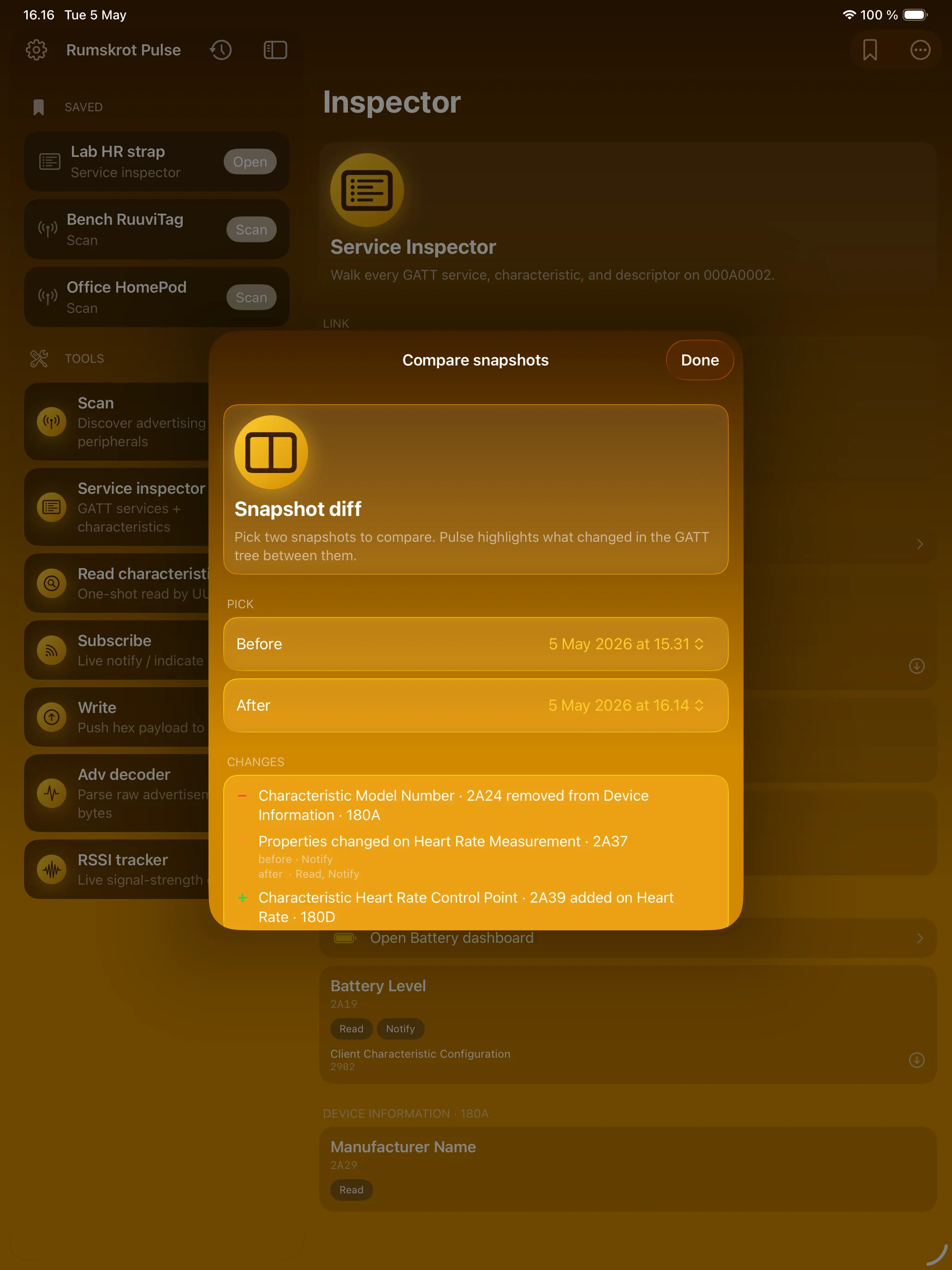
Task: Select Read characteristic in Tools list
Action: [117, 583]
